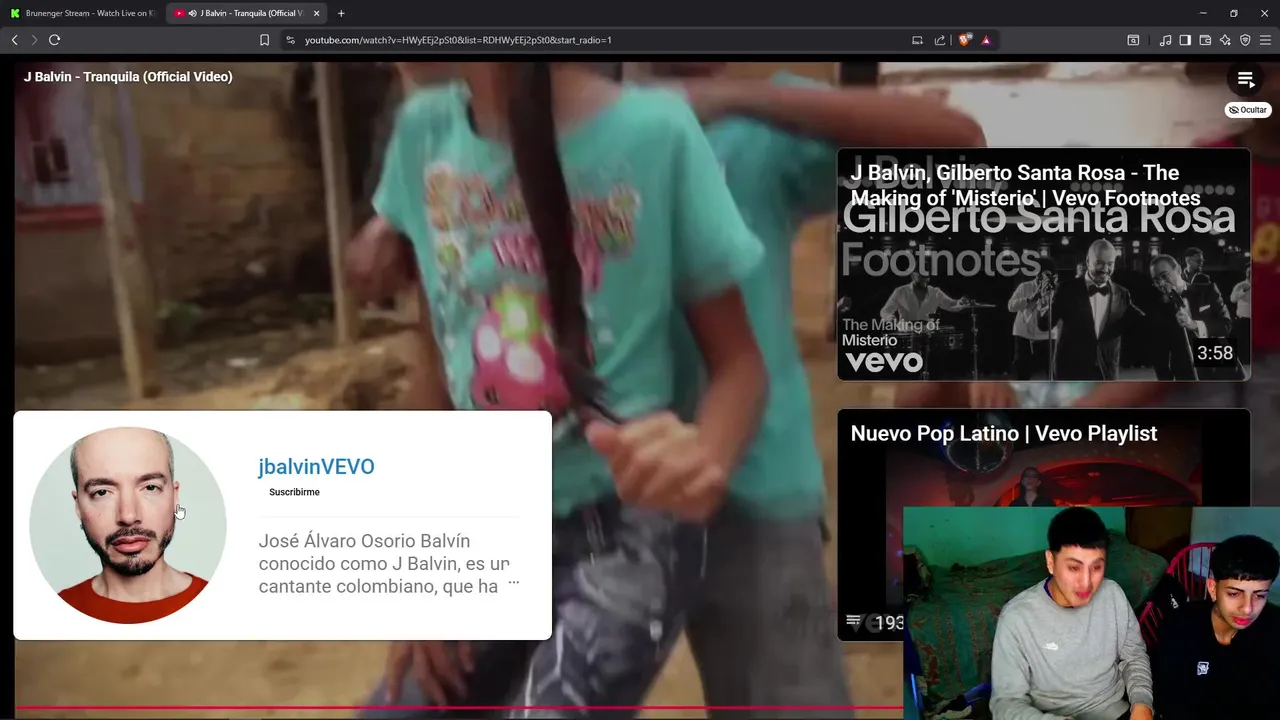
Task: Open a new browser tab
Action: [x=341, y=13]
